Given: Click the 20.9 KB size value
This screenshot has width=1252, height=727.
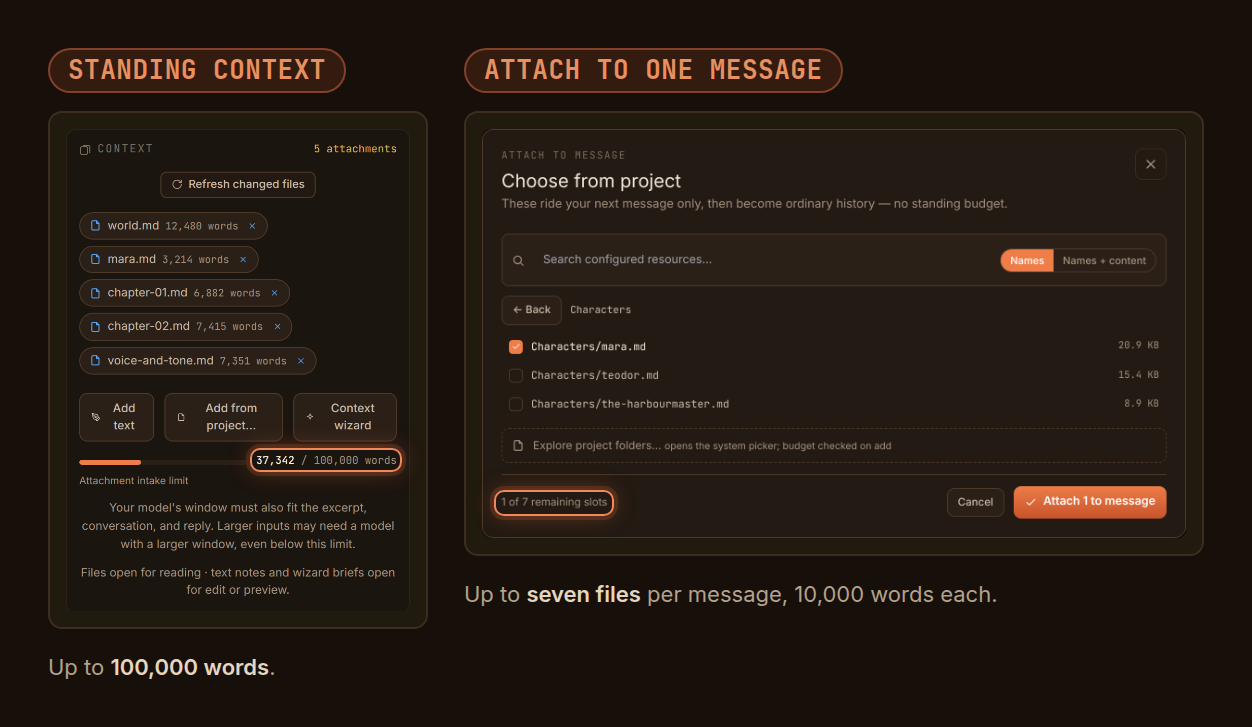Looking at the screenshot, I should [x=1138, y=345].
